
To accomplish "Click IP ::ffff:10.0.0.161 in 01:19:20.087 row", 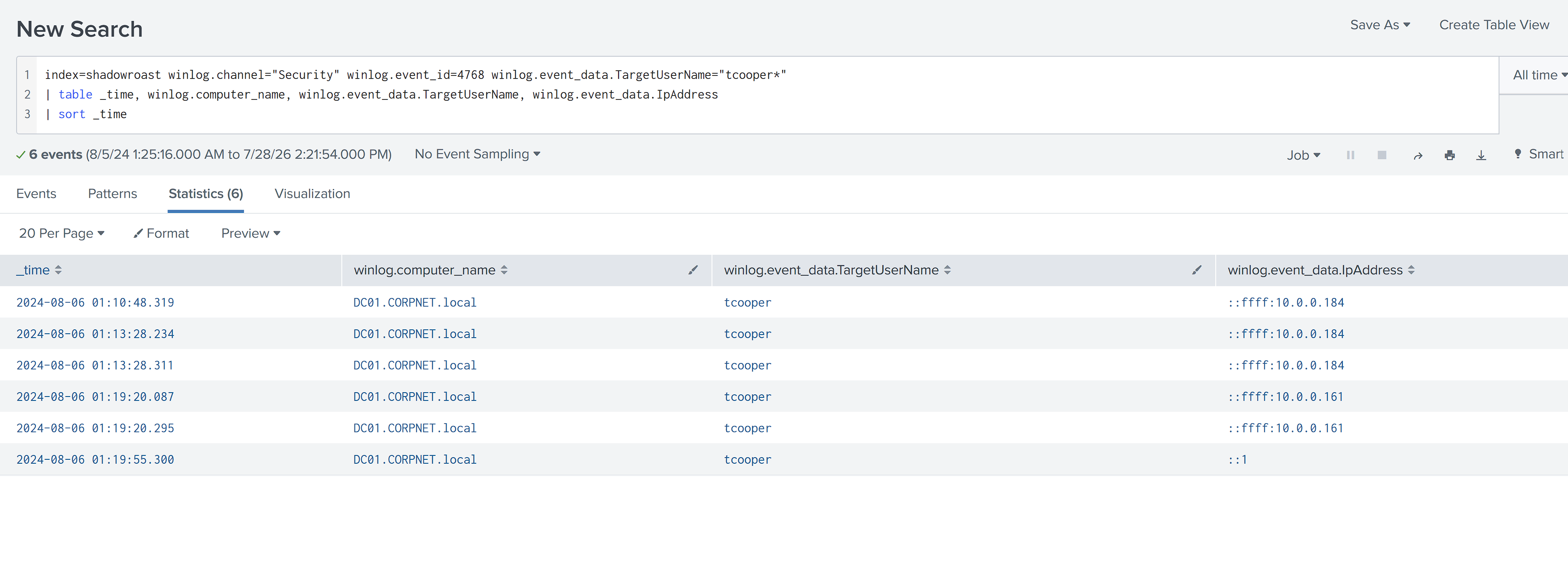I will point(1286,397).
